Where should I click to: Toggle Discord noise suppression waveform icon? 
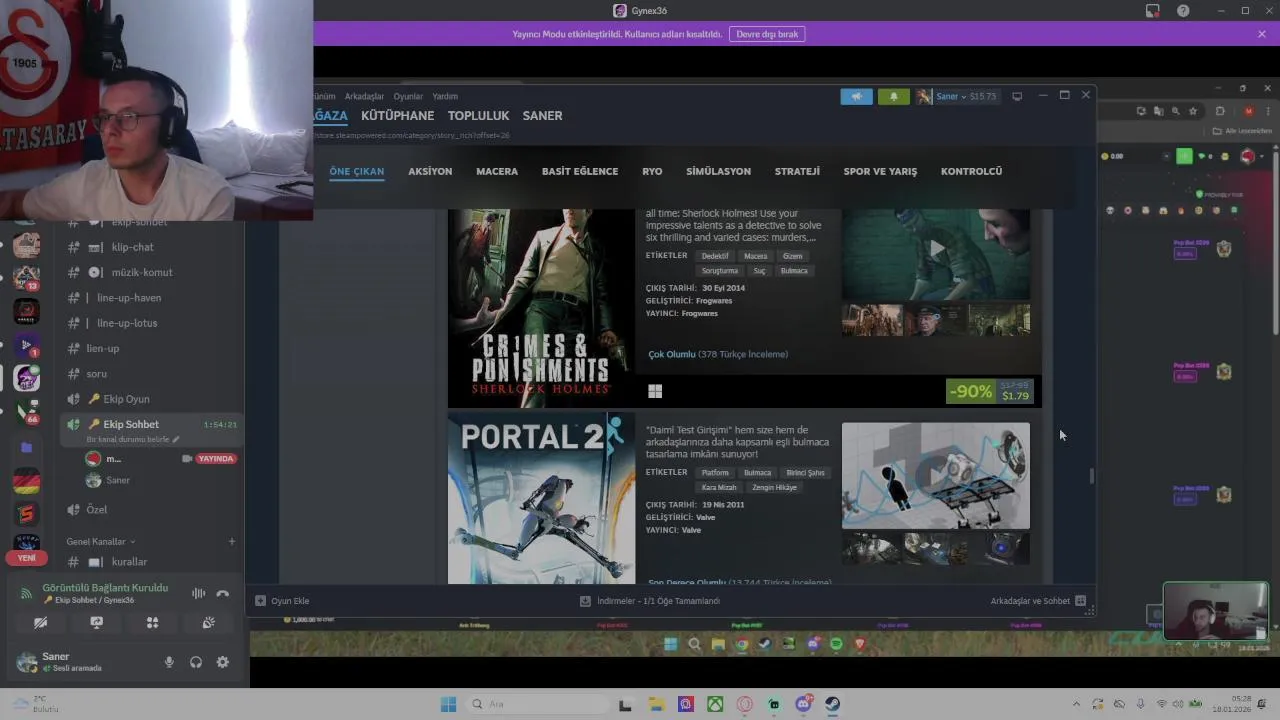pyautogui.click(x=198, y=593)
